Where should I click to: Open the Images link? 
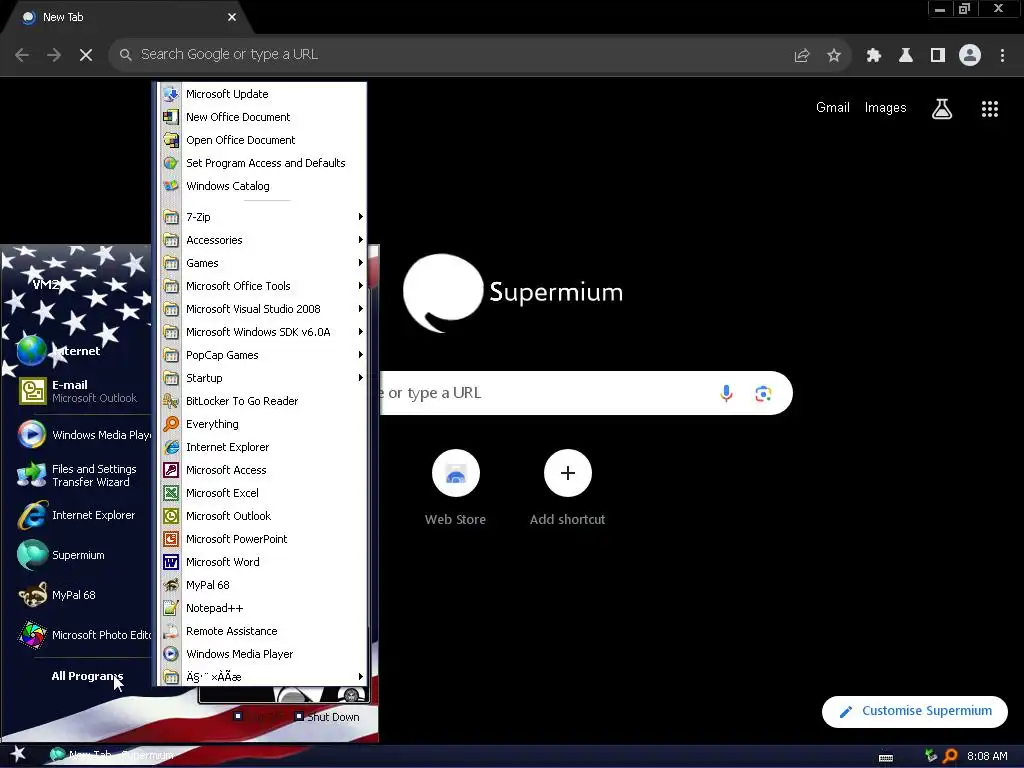[886, 108]
